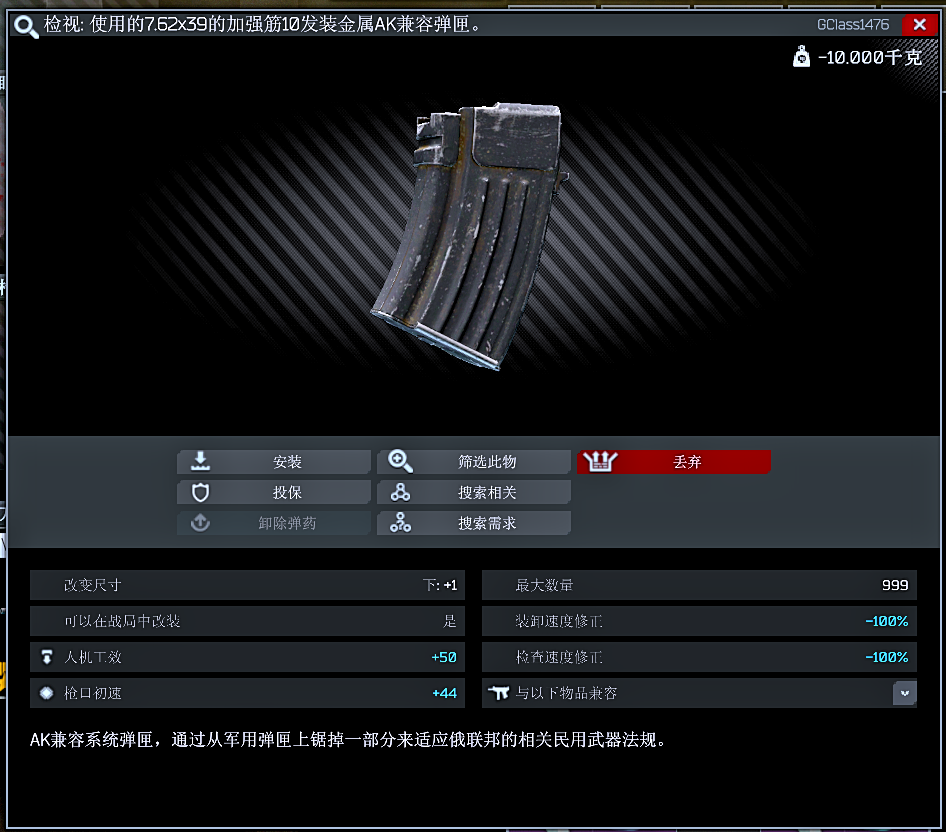
Task: Click the basket icon on 丢弃
Action: point(600,462)
